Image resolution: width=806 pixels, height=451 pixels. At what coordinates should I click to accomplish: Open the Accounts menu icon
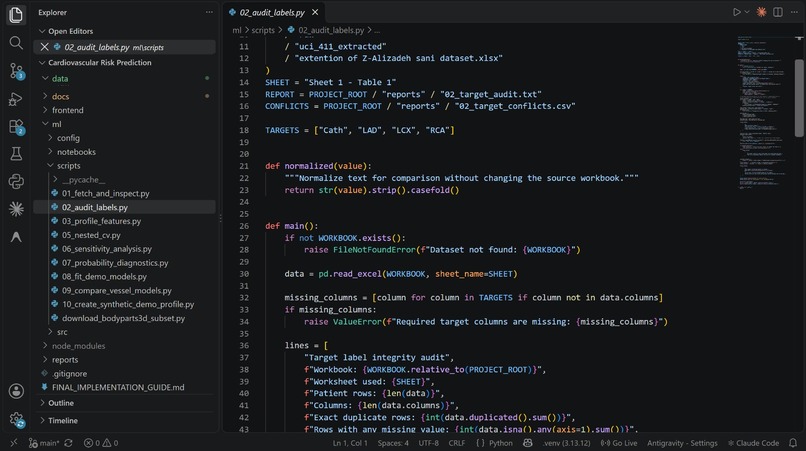point(16,391)
